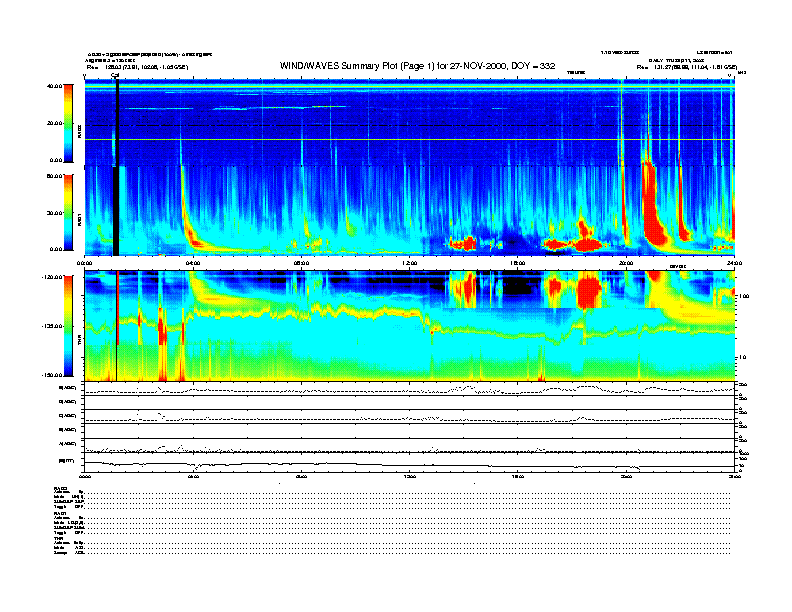Click 04:00 tick label under RAD1 spectrogram
The height and width of the screenshot is (612, 792).
point(192,263)
